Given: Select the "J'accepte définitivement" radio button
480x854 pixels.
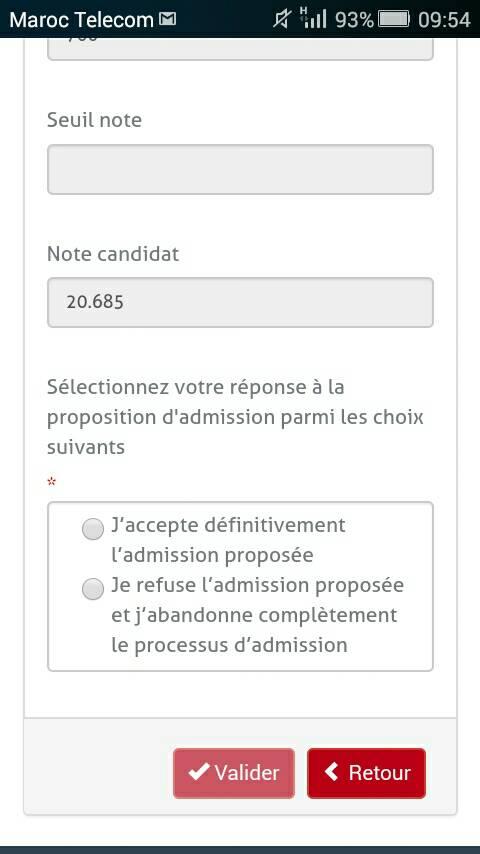Looking at the screenshot, I should 93,529.
